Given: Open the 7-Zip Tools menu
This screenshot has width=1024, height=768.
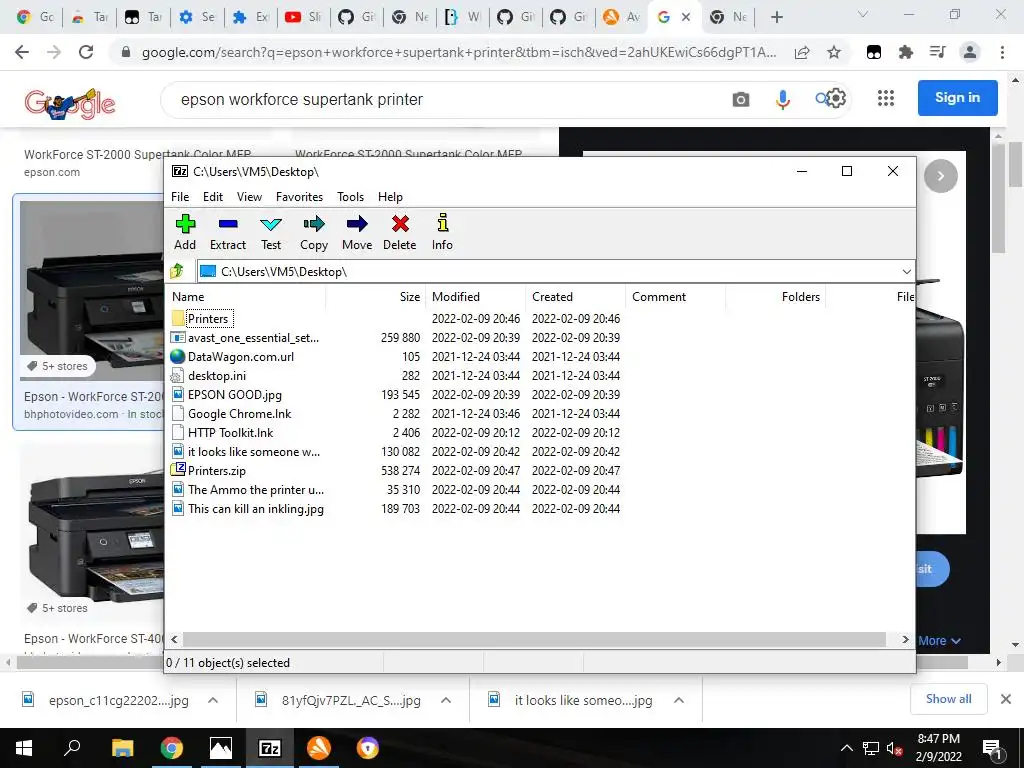Looking at the screenshot, I should 351,197.
